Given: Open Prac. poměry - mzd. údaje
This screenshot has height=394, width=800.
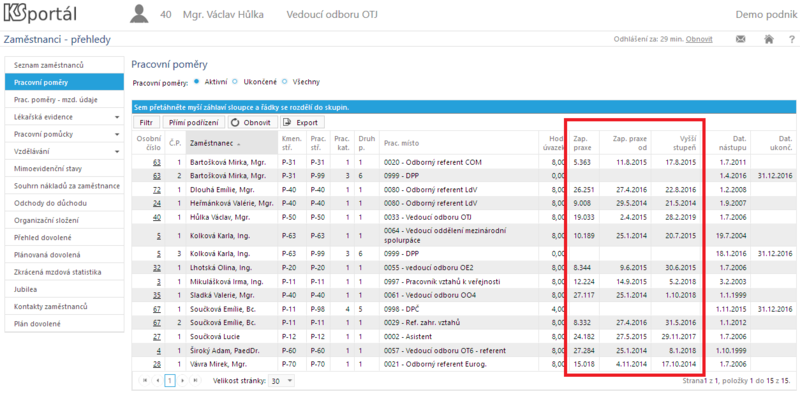Looking at the screenshot, I should coord(64,100).
